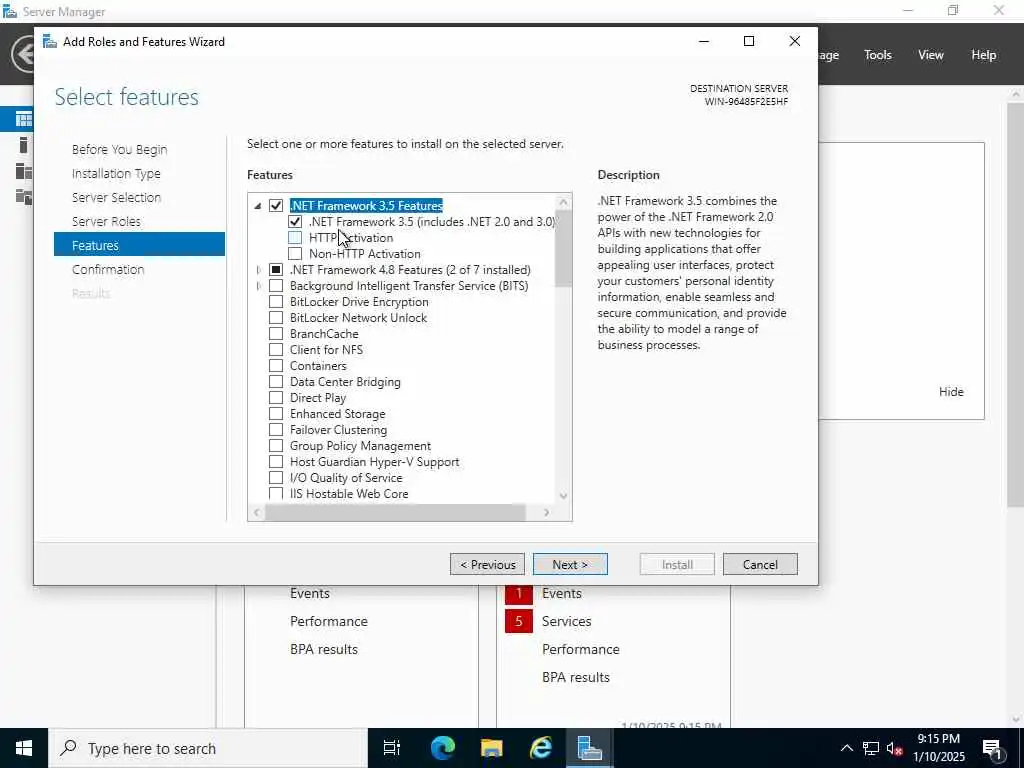The width and height of the screenshot is (1024, 768).
Task: Uncheck .NET Framework 3.5 (includes .NET 2.0 and 3.0)
Action: 295,221
